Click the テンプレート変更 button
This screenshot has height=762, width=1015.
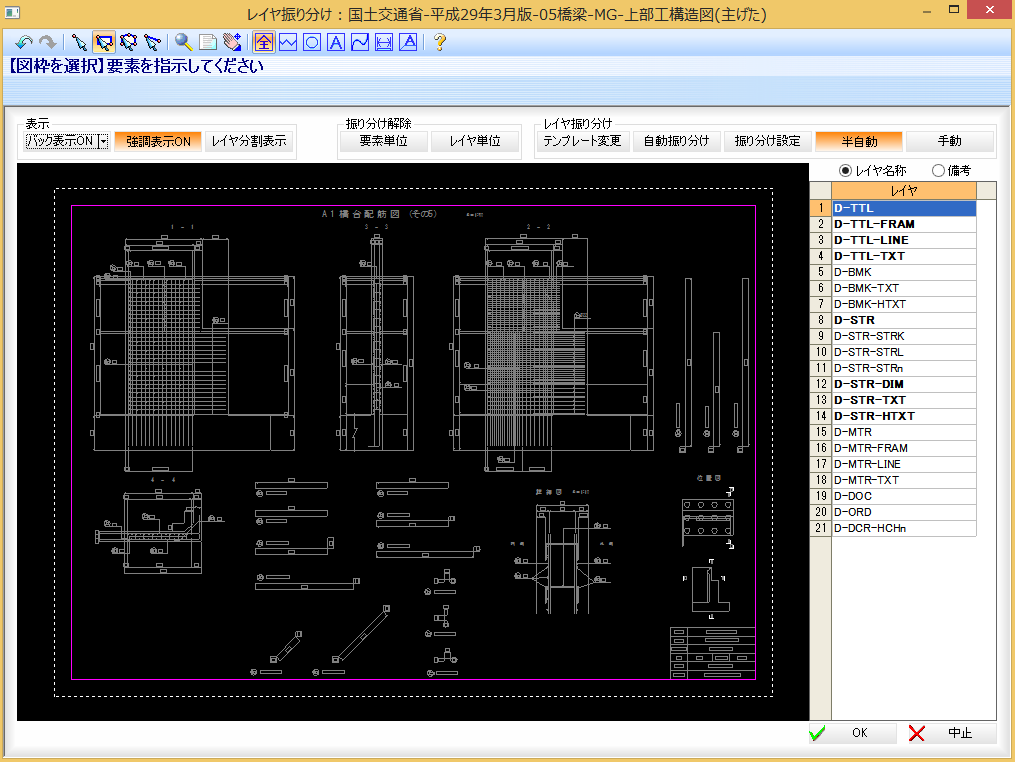point(582,141)
